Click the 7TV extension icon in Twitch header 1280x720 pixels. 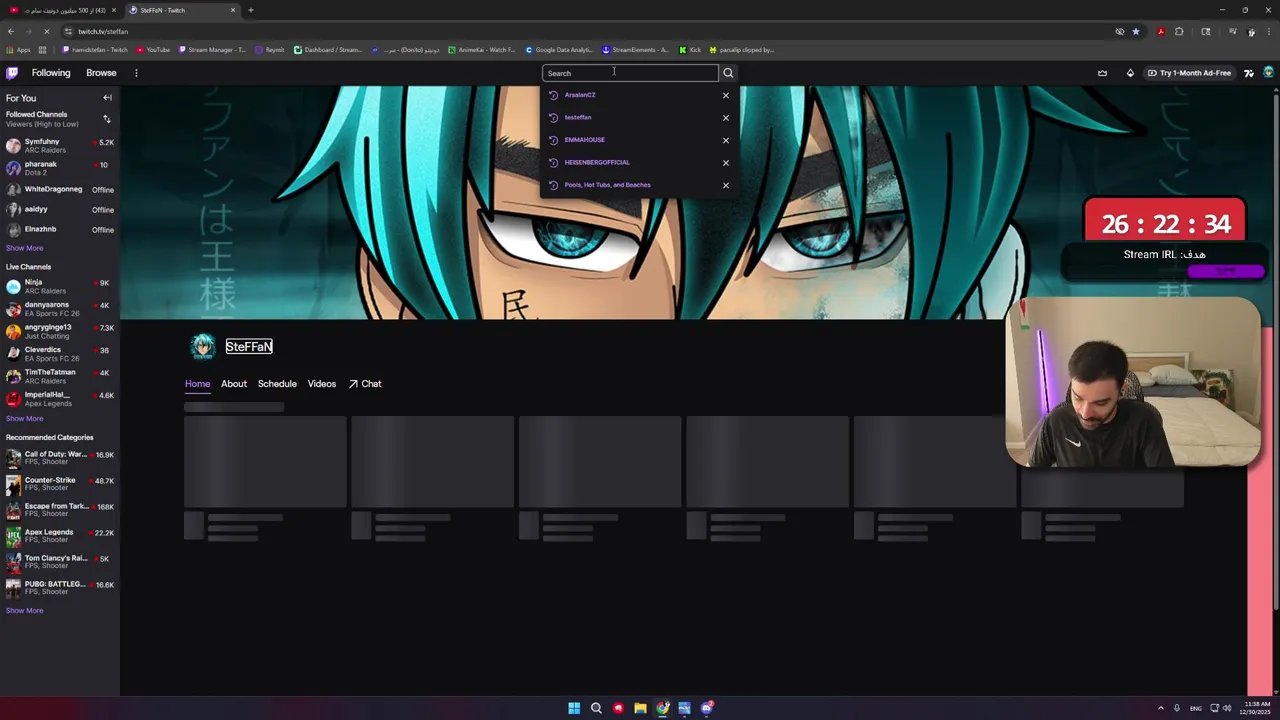click(1249, 73)
